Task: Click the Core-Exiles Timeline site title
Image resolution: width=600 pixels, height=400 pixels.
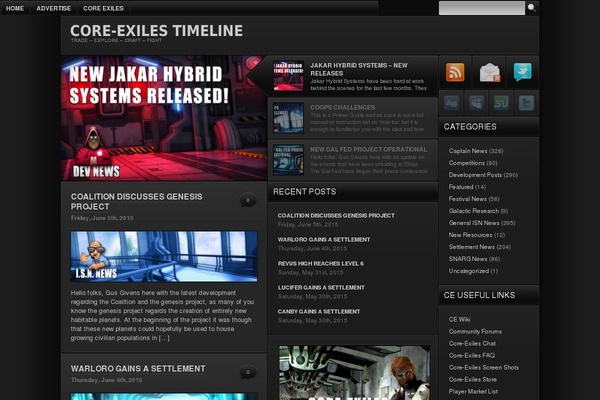Action: tap(157, 31)
